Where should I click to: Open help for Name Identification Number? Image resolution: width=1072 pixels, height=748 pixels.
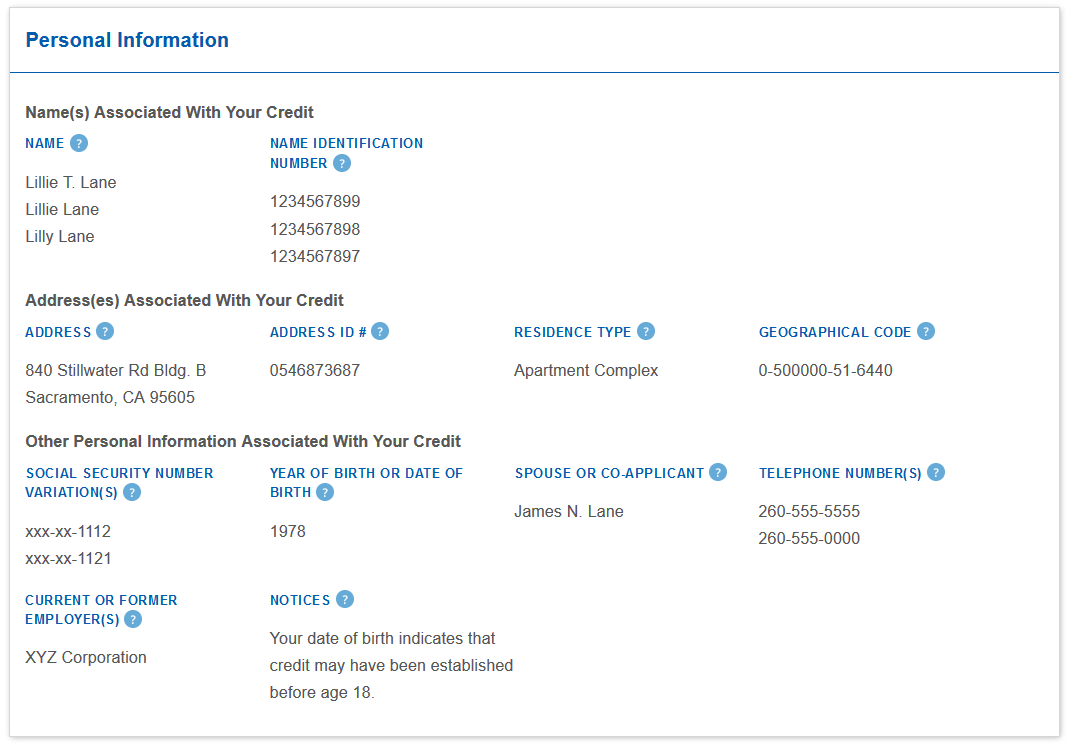coord(342,163)
